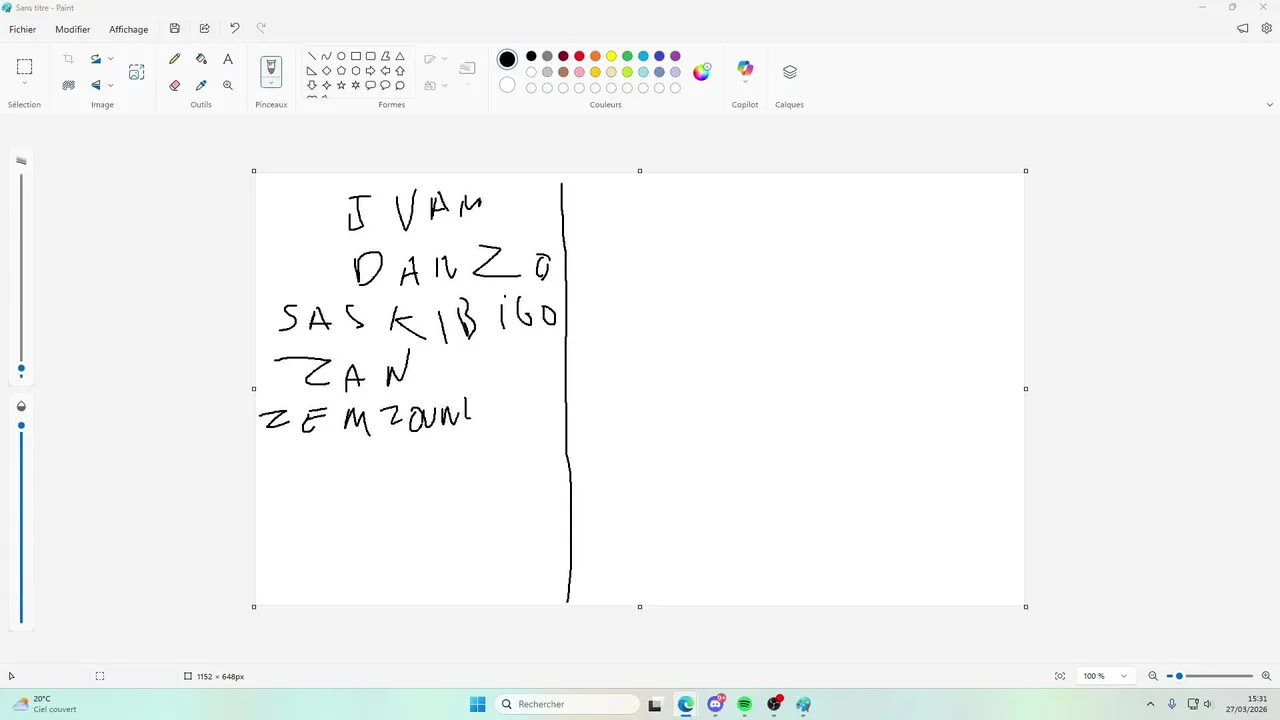
Task: Pick the orange color swatch
Action: [595, 56]
